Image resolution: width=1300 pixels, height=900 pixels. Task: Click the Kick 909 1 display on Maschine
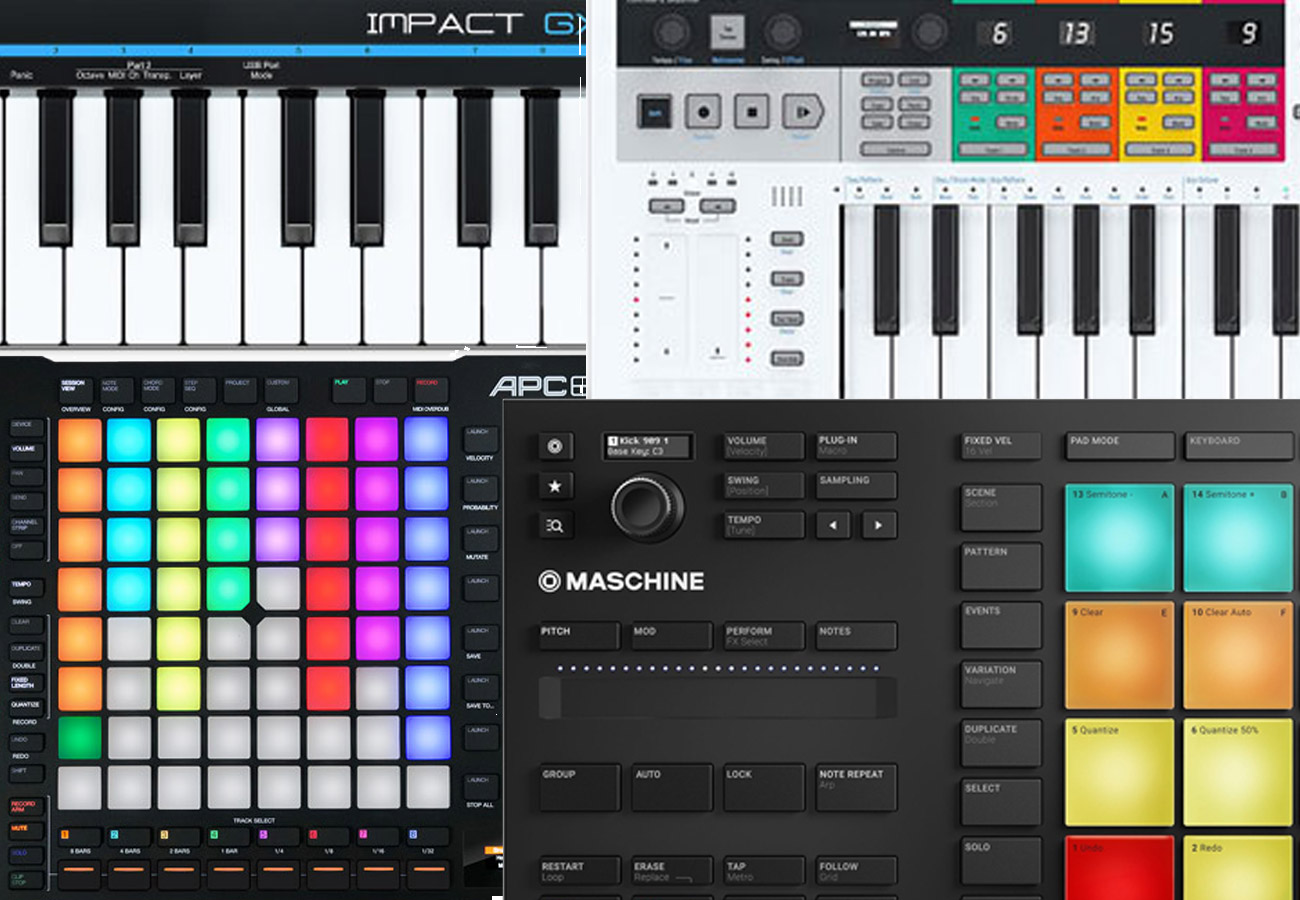(648, 446)
